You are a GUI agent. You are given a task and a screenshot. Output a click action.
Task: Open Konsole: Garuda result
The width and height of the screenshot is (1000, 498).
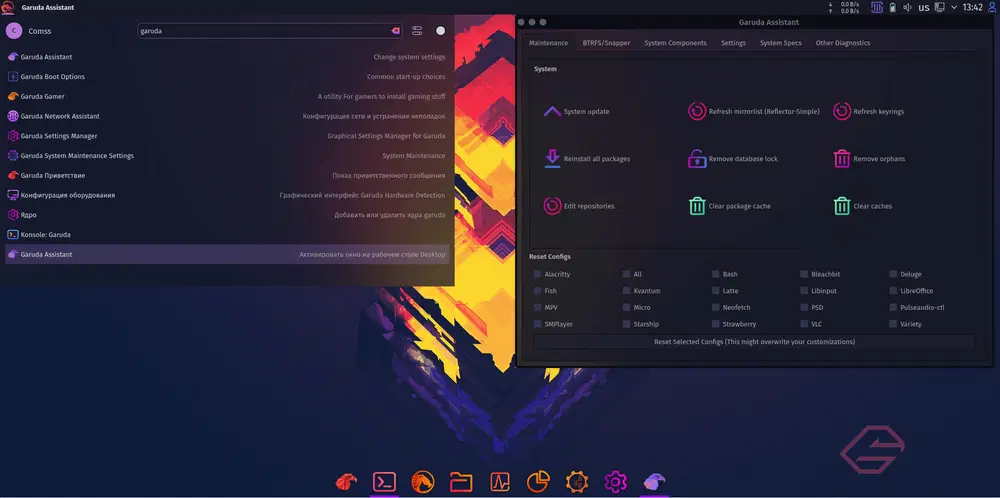coord(227,235)
